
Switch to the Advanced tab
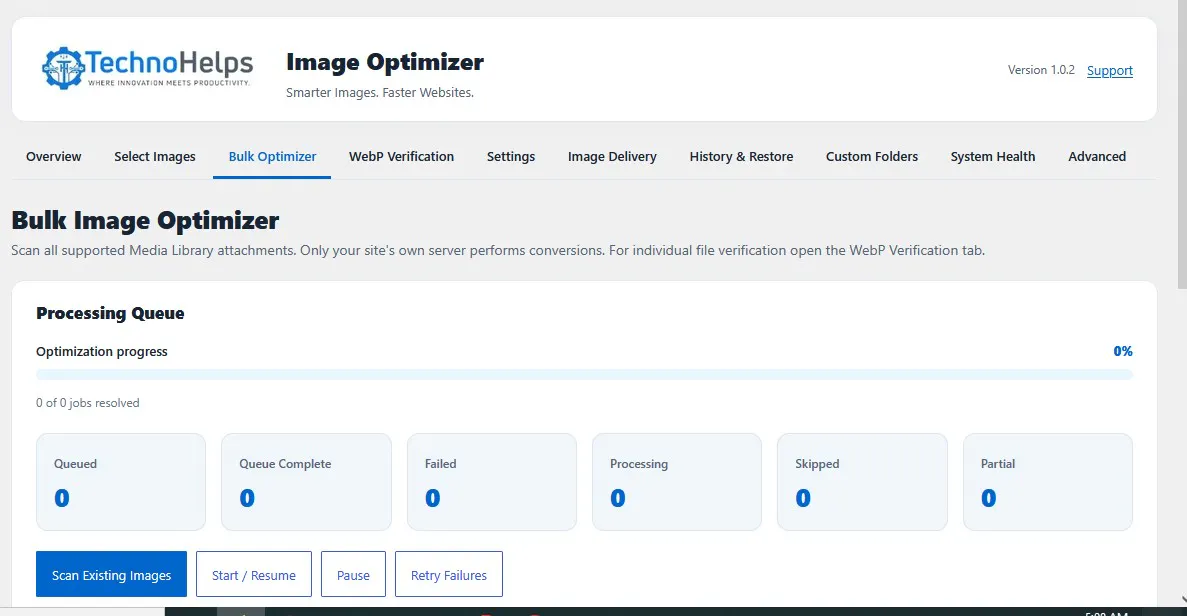coord(1097,157)
